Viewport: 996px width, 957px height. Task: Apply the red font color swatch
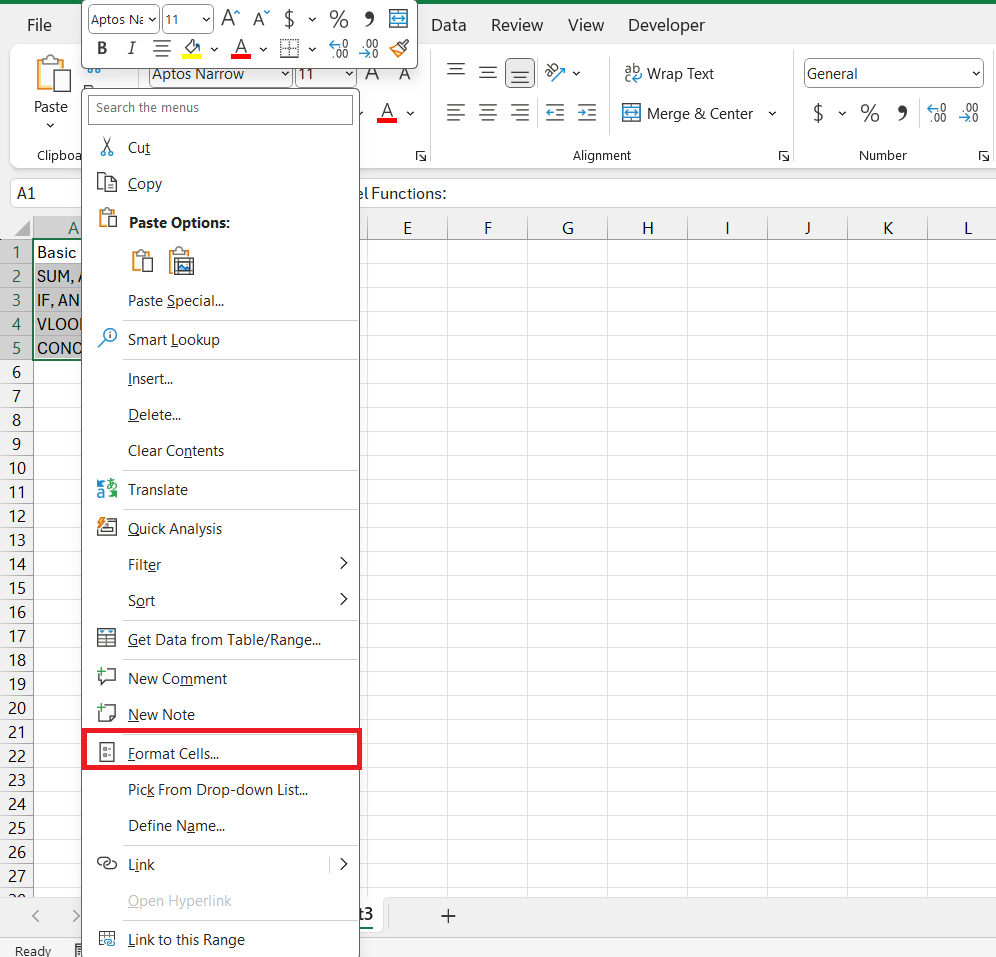tap(240, 47)
